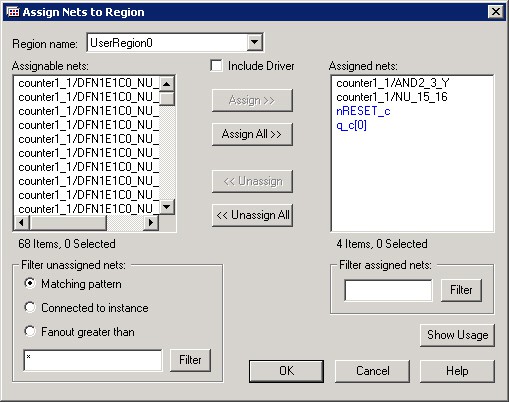Open the Region name dropdown arrow
The height and width of the screenshot is (402, 509).
255,42
